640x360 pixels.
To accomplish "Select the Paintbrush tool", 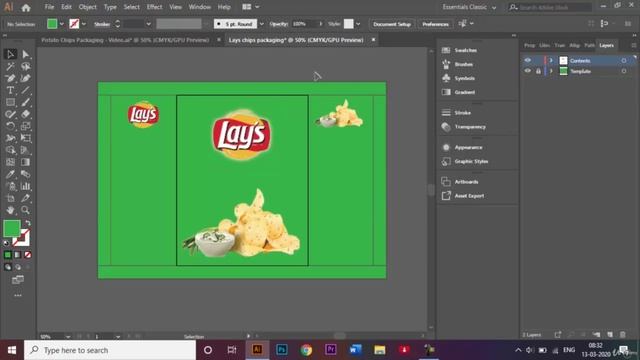I will (25, 102).
